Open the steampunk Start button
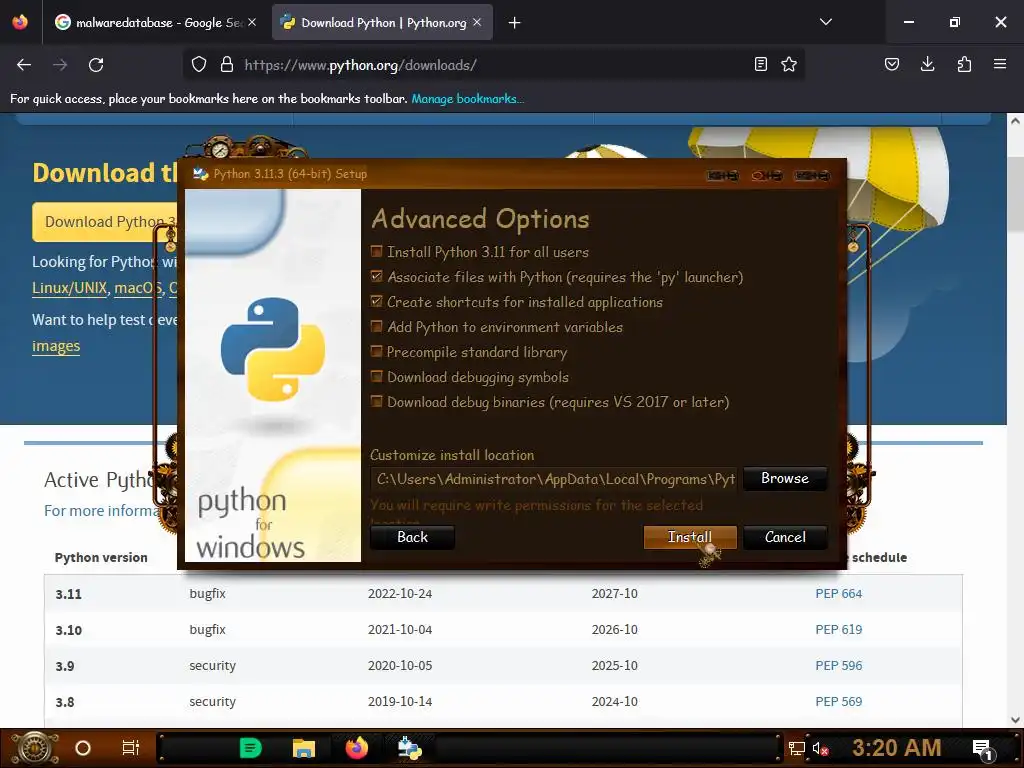 tap(35, 748)
